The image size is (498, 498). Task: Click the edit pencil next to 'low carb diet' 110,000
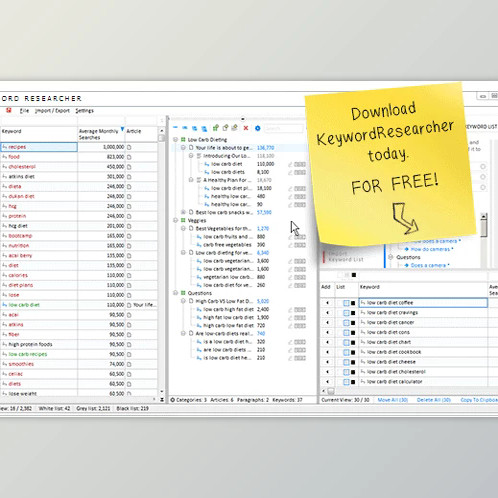pos(290,164)
